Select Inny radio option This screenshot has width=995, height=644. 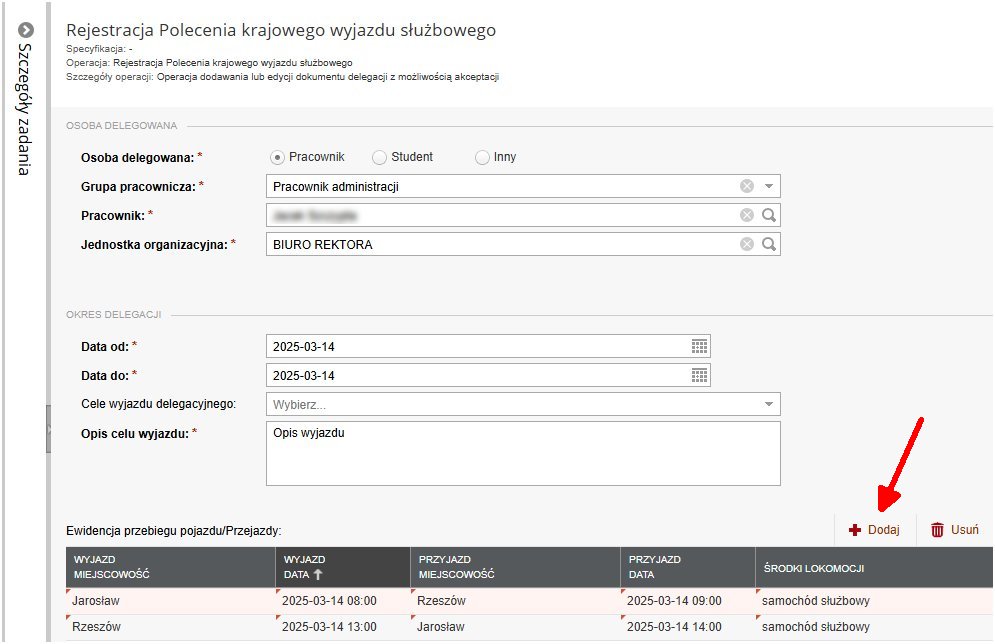click(482, 157)
